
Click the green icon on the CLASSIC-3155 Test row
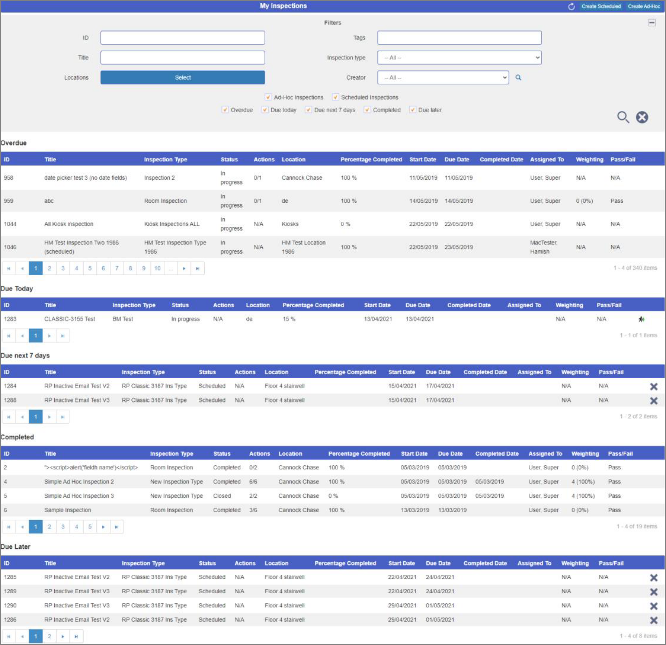coord(641,319)
